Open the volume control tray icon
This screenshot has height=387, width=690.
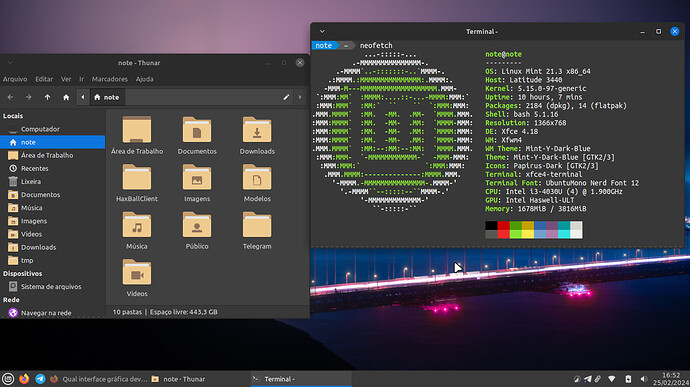point(644,379)
